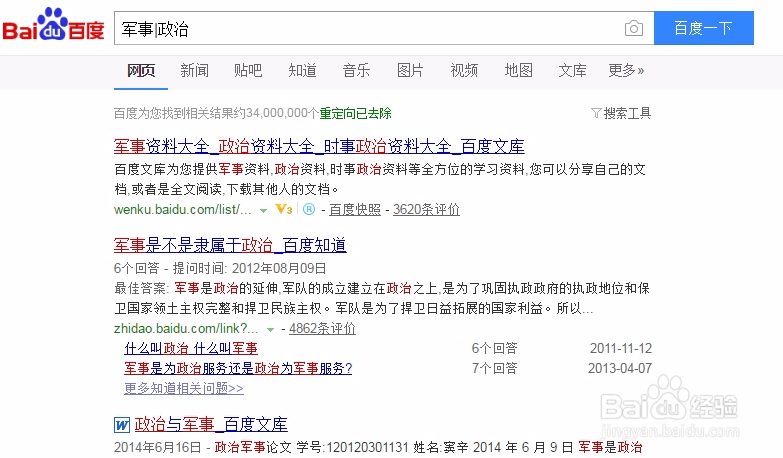Click the 7个回答 count
This screenshot has width=783, height=458.
494,368
